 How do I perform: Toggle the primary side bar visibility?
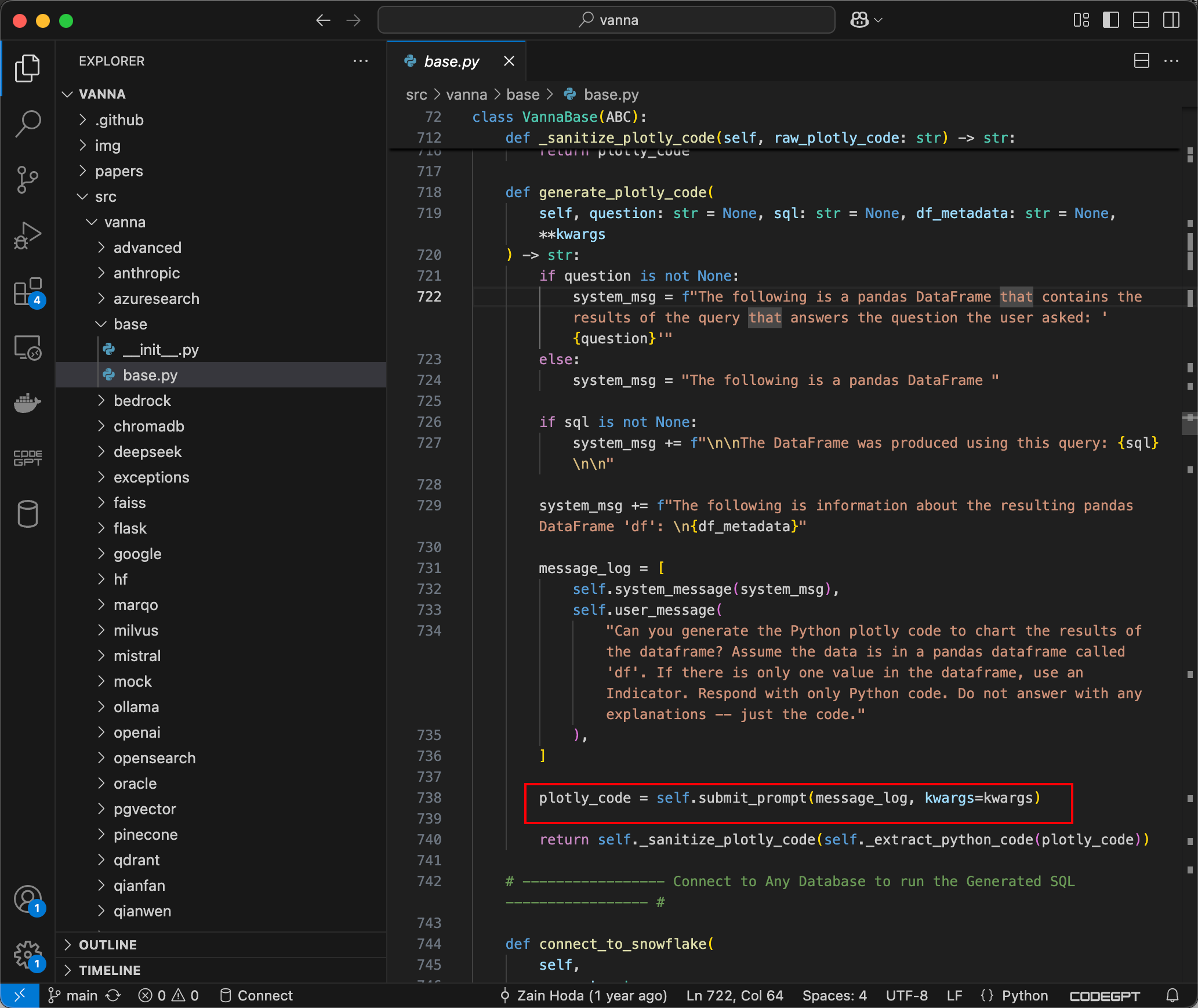pos(1110,20)
